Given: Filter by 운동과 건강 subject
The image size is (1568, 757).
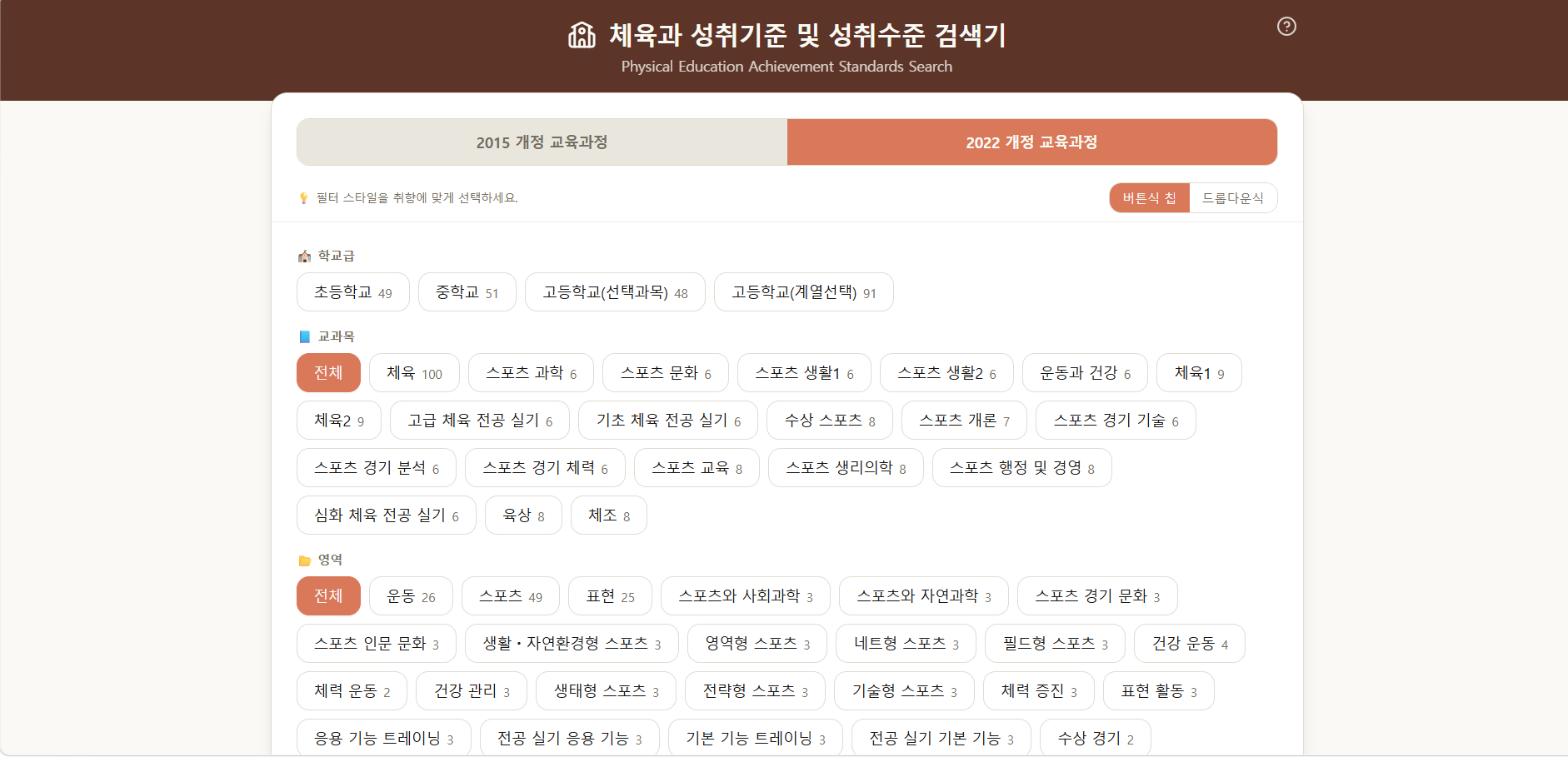Looking at the screenshot, I should coord(1086,373).
